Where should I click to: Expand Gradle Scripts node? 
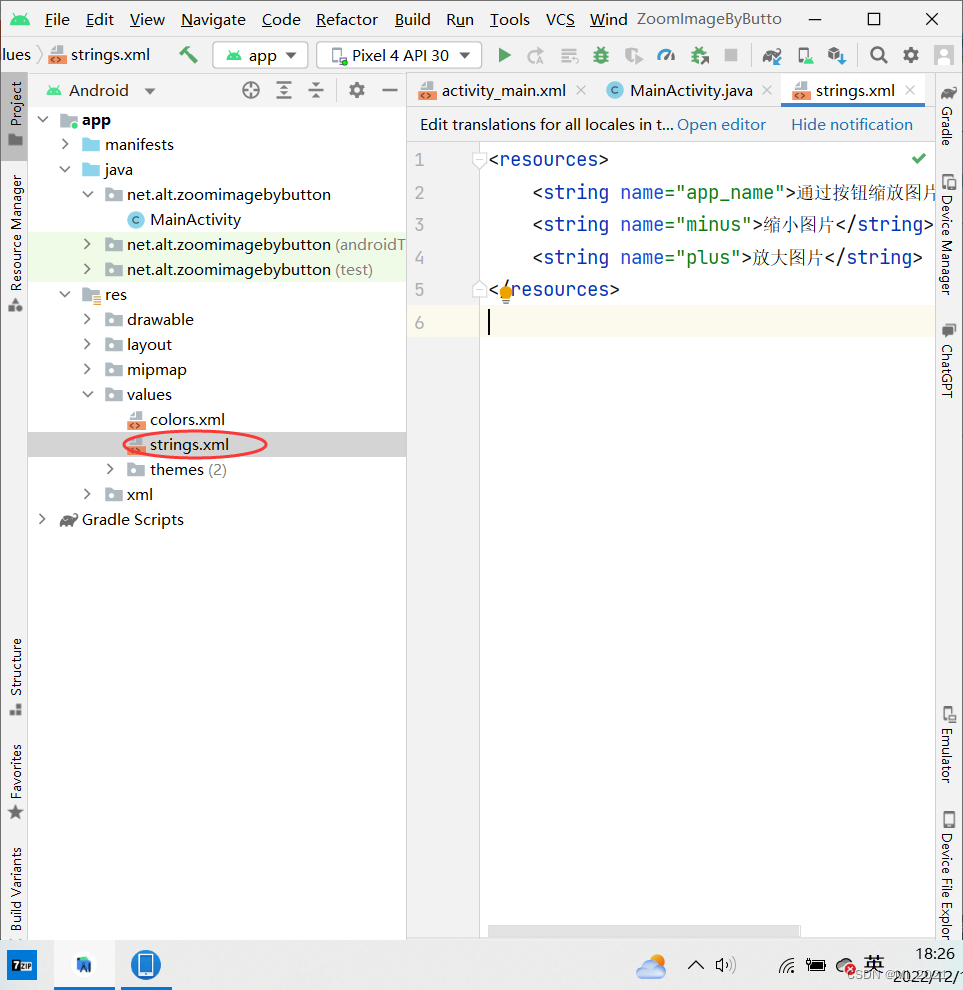(x=42, y=520)
